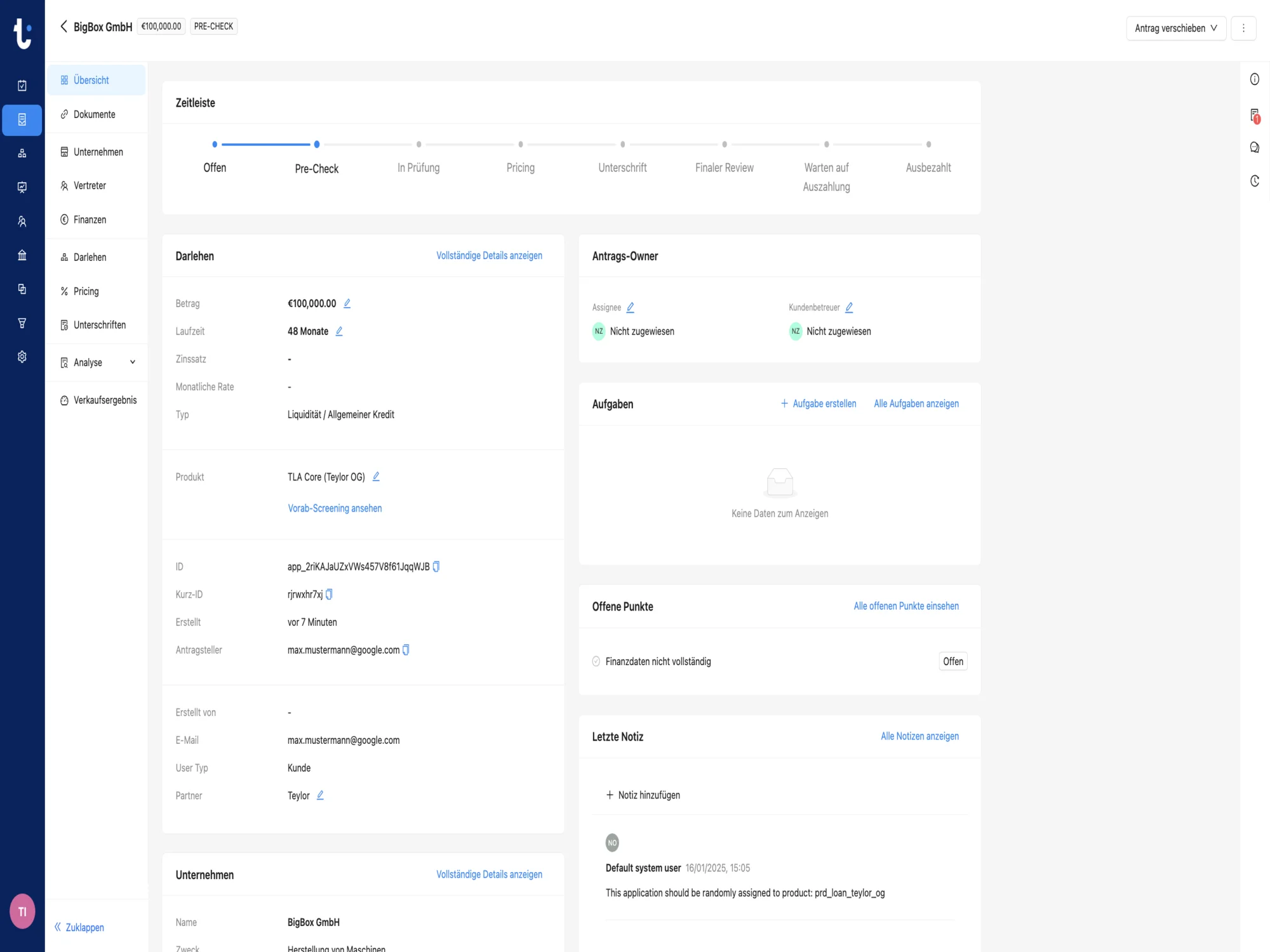
Task: Open the Vorab-Screening ansehen link
Action: [335, 508]
